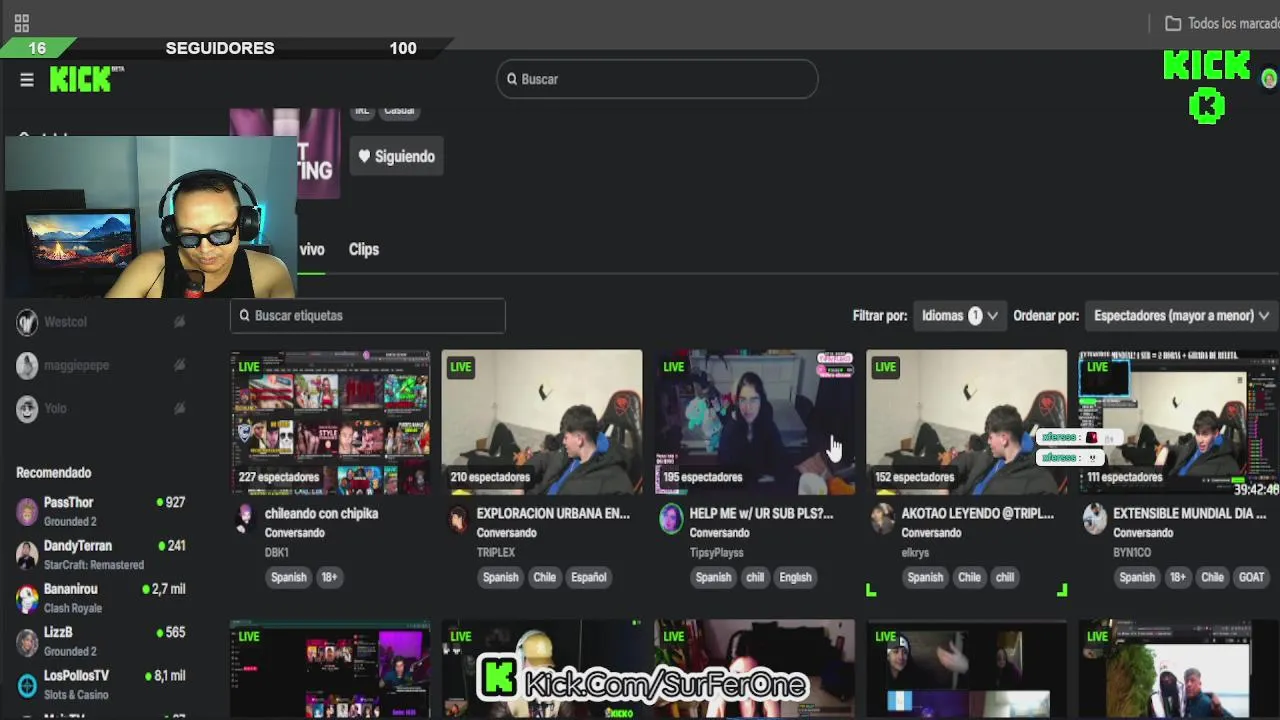This screenshot has height=720, width=1280.
Task: Click Clash Royale under Bananirou
Action: tap(73, 608)
